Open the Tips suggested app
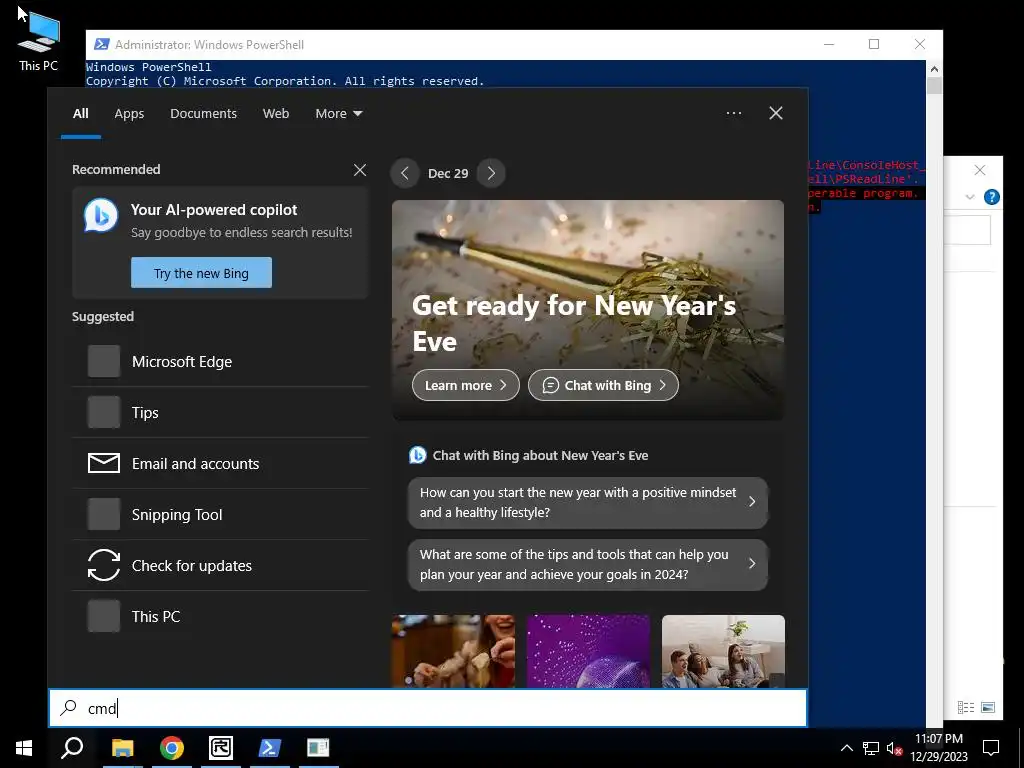Image resolution: width=1024 pixels, height=768 pixels. point(220,413)
